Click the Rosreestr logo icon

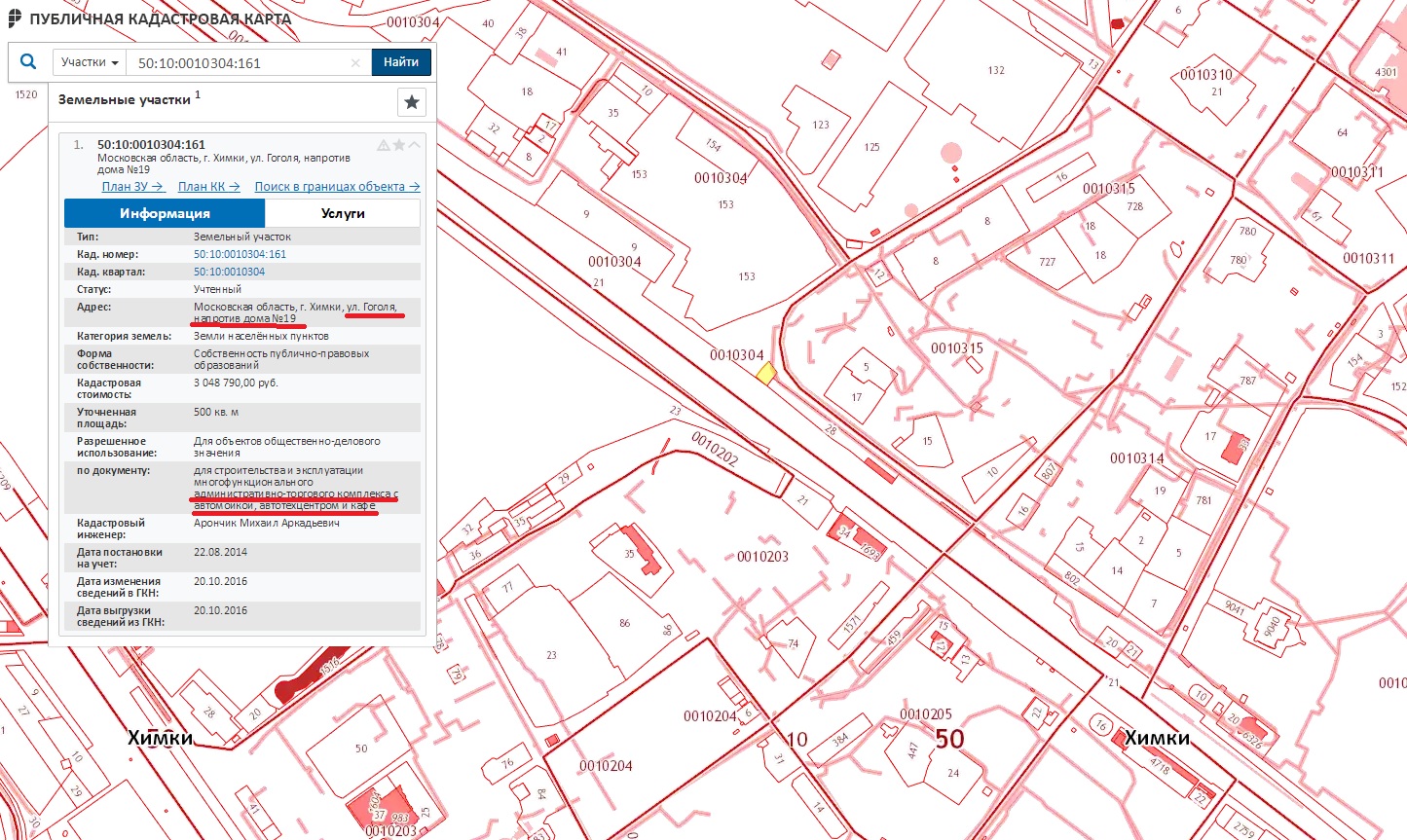pos(14,18)
